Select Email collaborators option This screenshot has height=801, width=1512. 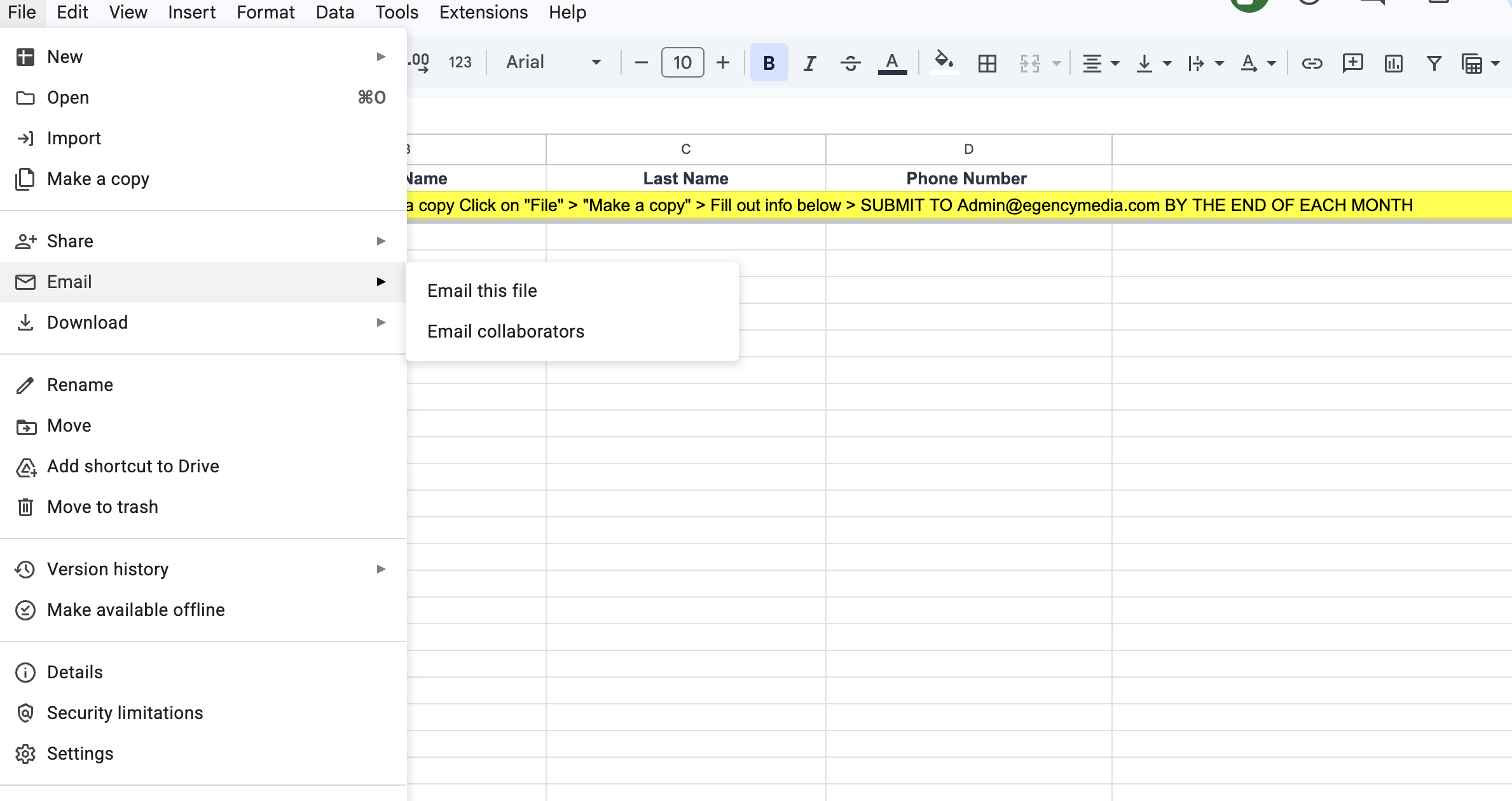click(505, 331)
